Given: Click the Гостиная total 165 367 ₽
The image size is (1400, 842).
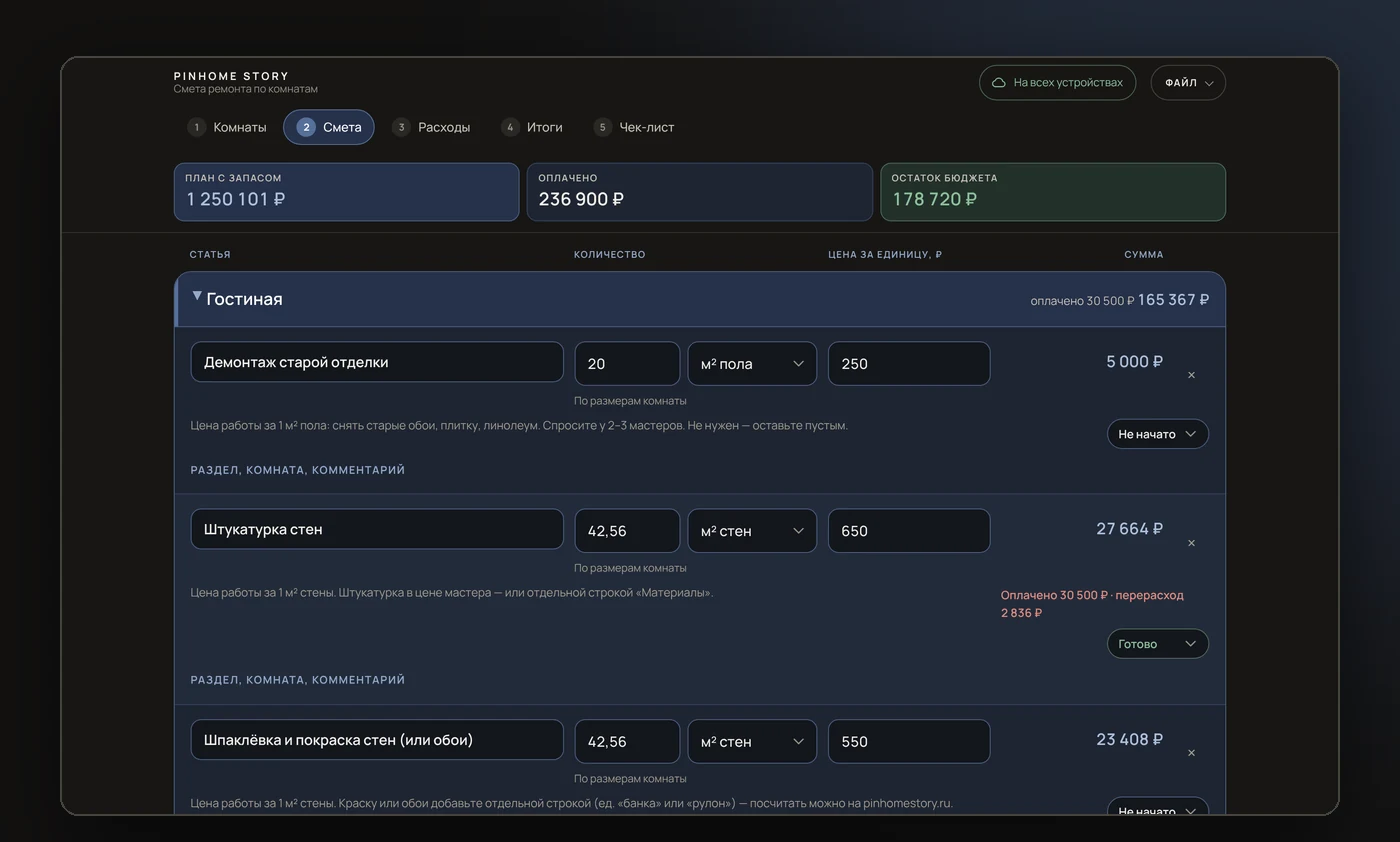Looking at the screenshot, I should [x=1173, y=299].
